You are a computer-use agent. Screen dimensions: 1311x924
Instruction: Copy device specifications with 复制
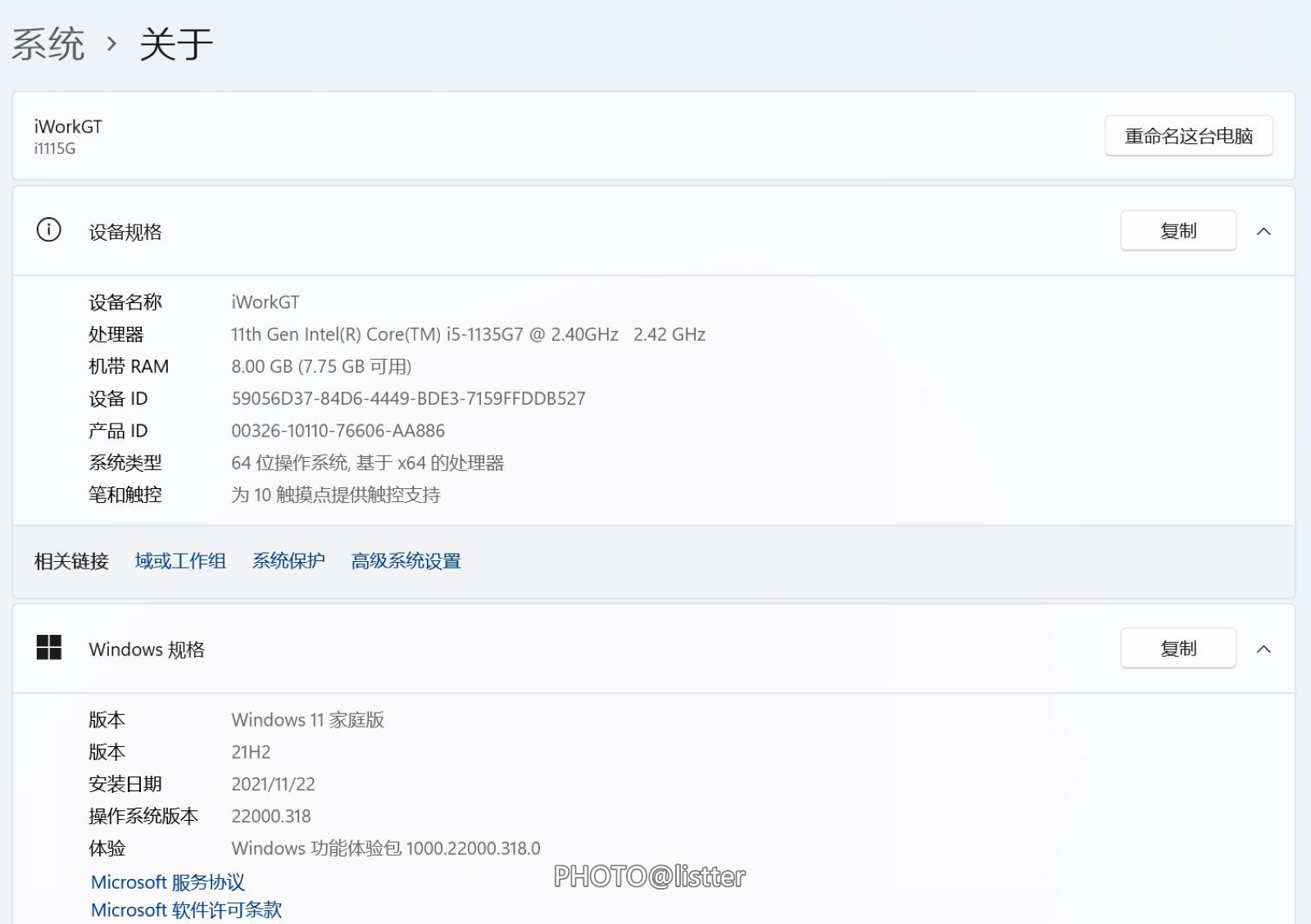pyautogui.click(x=1177, y=232)
